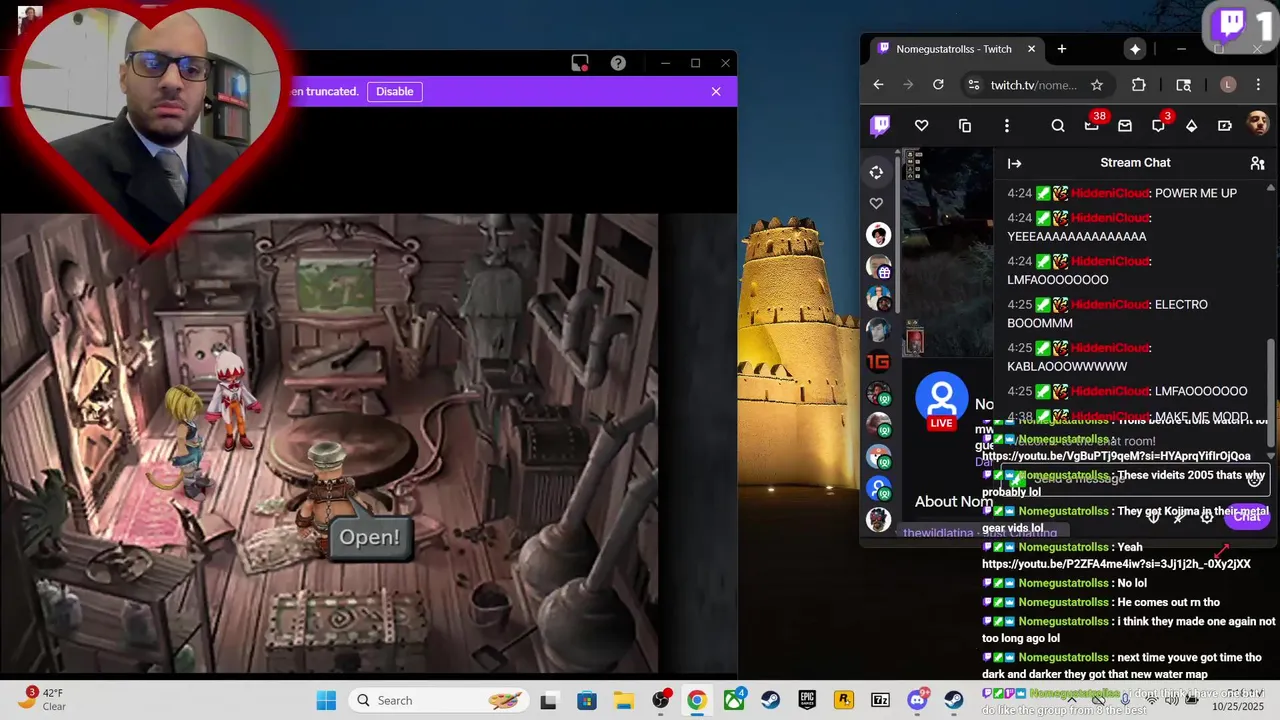1280x720 pixels.
Task: Click the Twitch sidebar recommended channels arrows icon
Action: coord(876,172)
